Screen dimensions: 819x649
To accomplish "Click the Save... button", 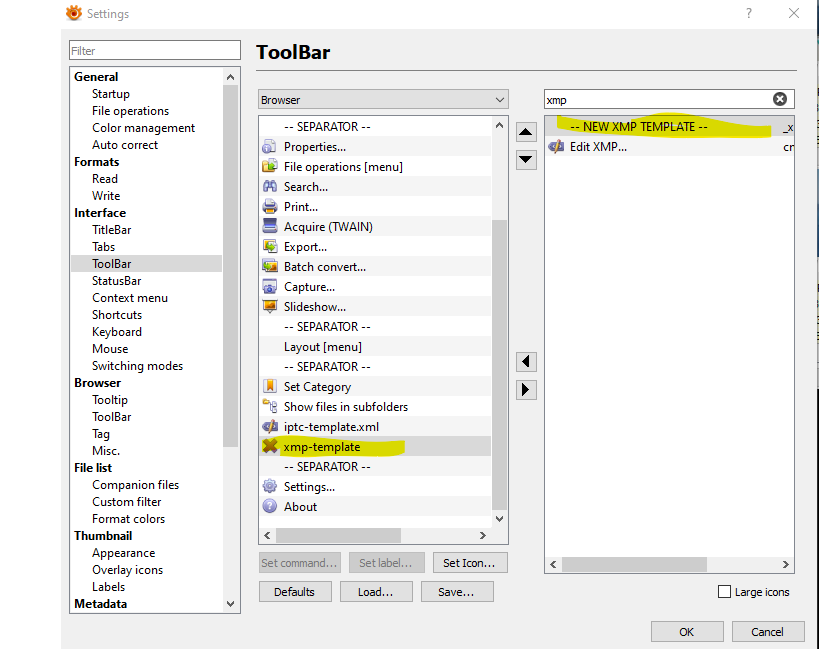I will click(457, 592).
